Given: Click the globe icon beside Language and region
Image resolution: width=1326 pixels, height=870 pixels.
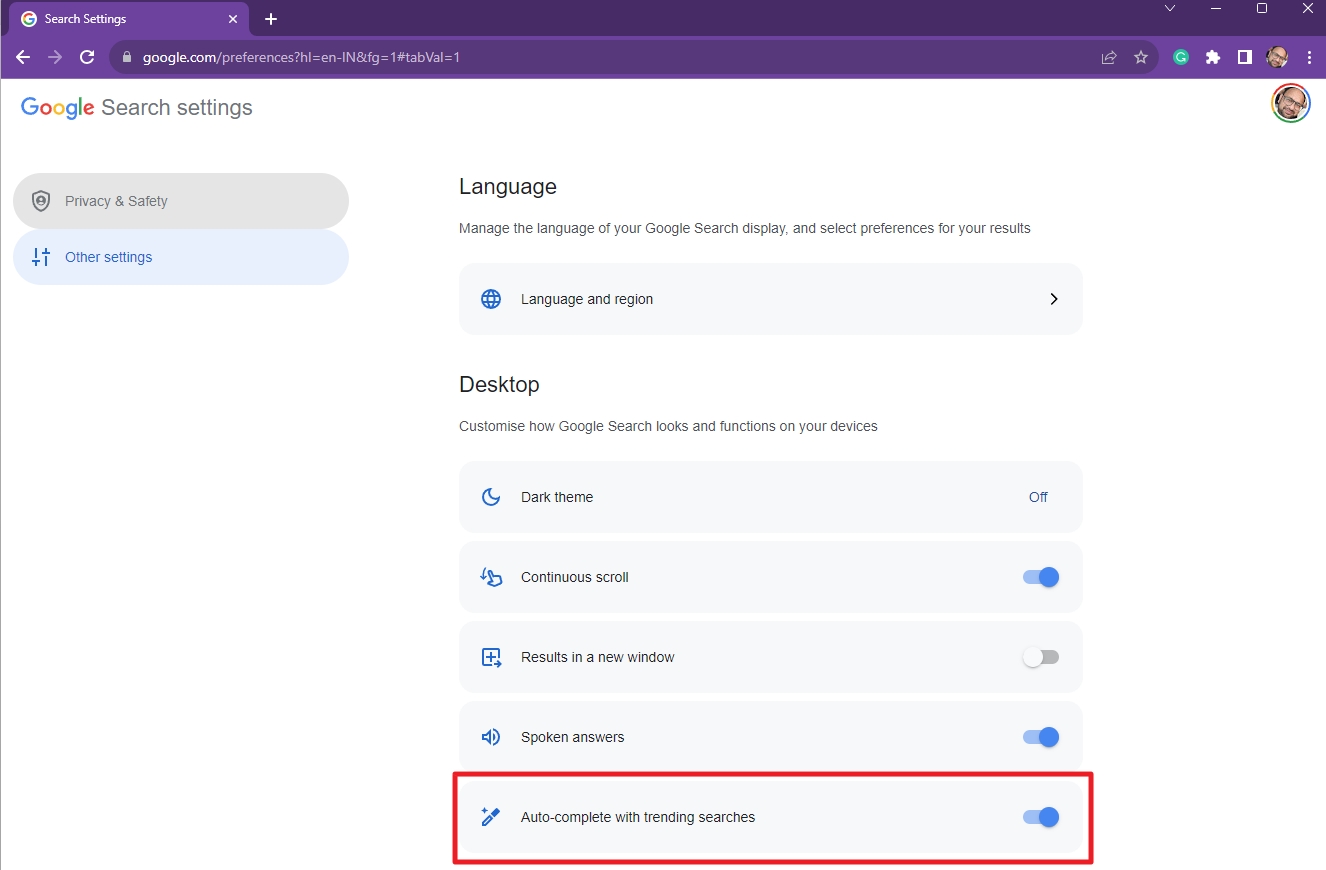Looking at the screenshot, I should click(x=491, y=298).
